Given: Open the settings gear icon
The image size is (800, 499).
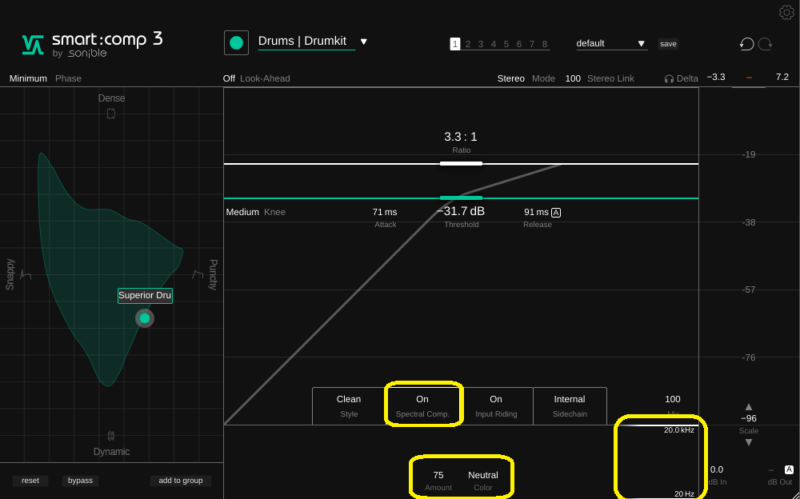Looking at the screenshot, I should 786,12.
